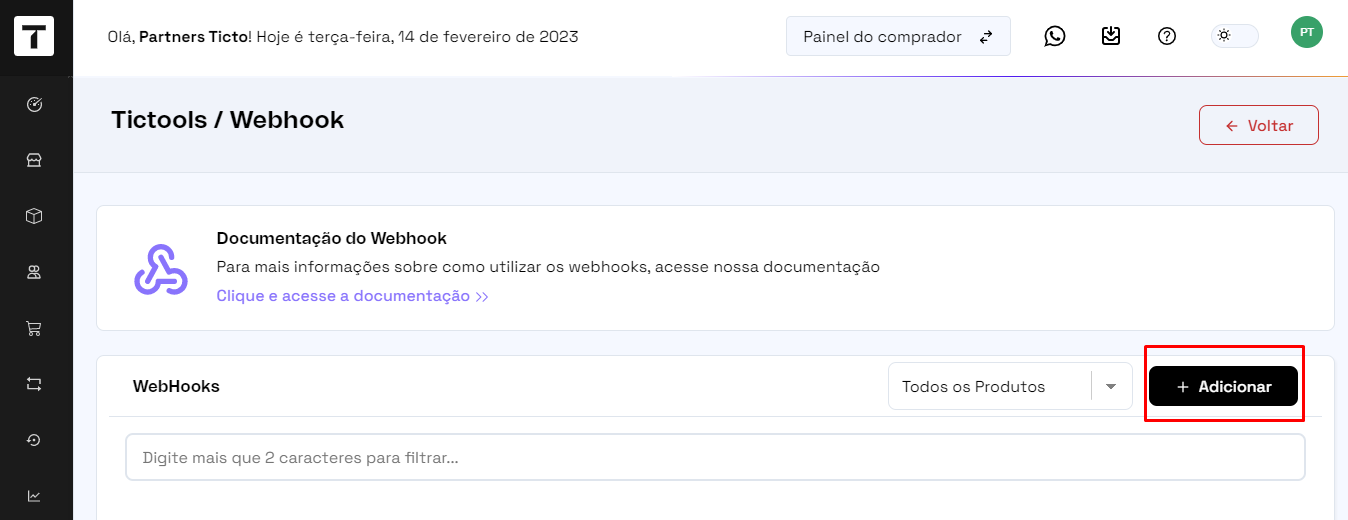Switch to Painel do comprador
Image resolution: width=1348 pixels, height=520 pixels.
[x=898, y=37]
